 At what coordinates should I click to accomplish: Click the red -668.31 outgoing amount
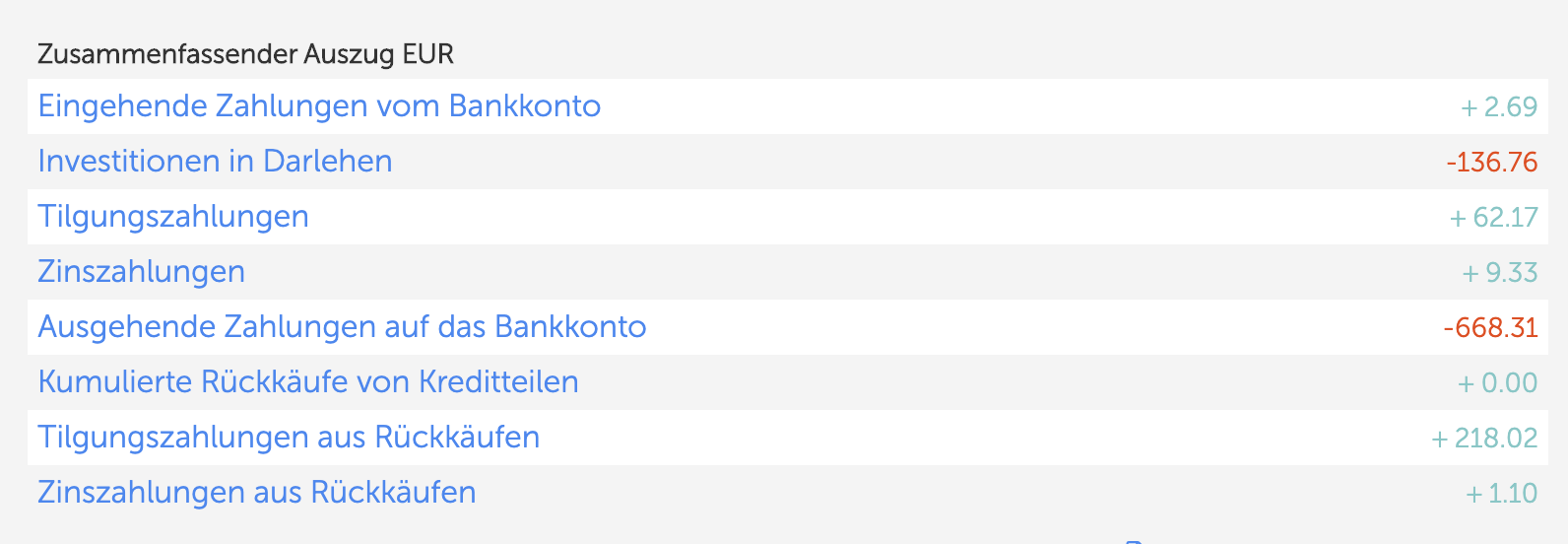(x=1491, y=328)
